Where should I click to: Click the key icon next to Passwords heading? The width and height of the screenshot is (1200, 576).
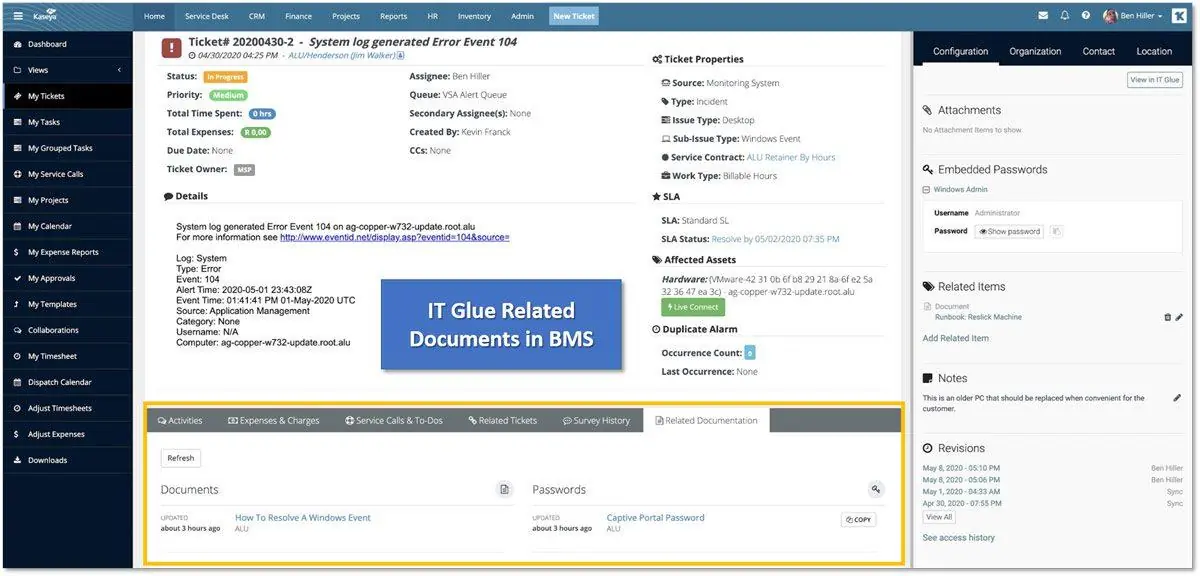pyautogui.click(x=875, y=489)
